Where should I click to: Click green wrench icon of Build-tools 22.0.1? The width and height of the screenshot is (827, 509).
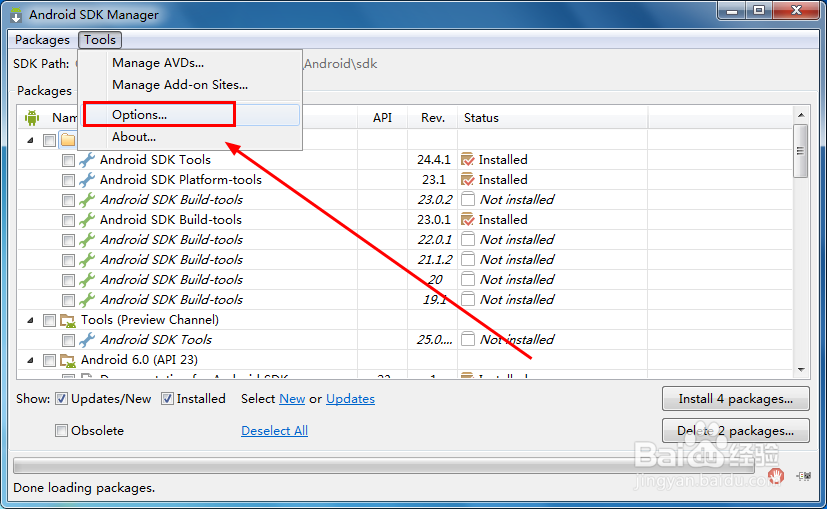point(87,240)
